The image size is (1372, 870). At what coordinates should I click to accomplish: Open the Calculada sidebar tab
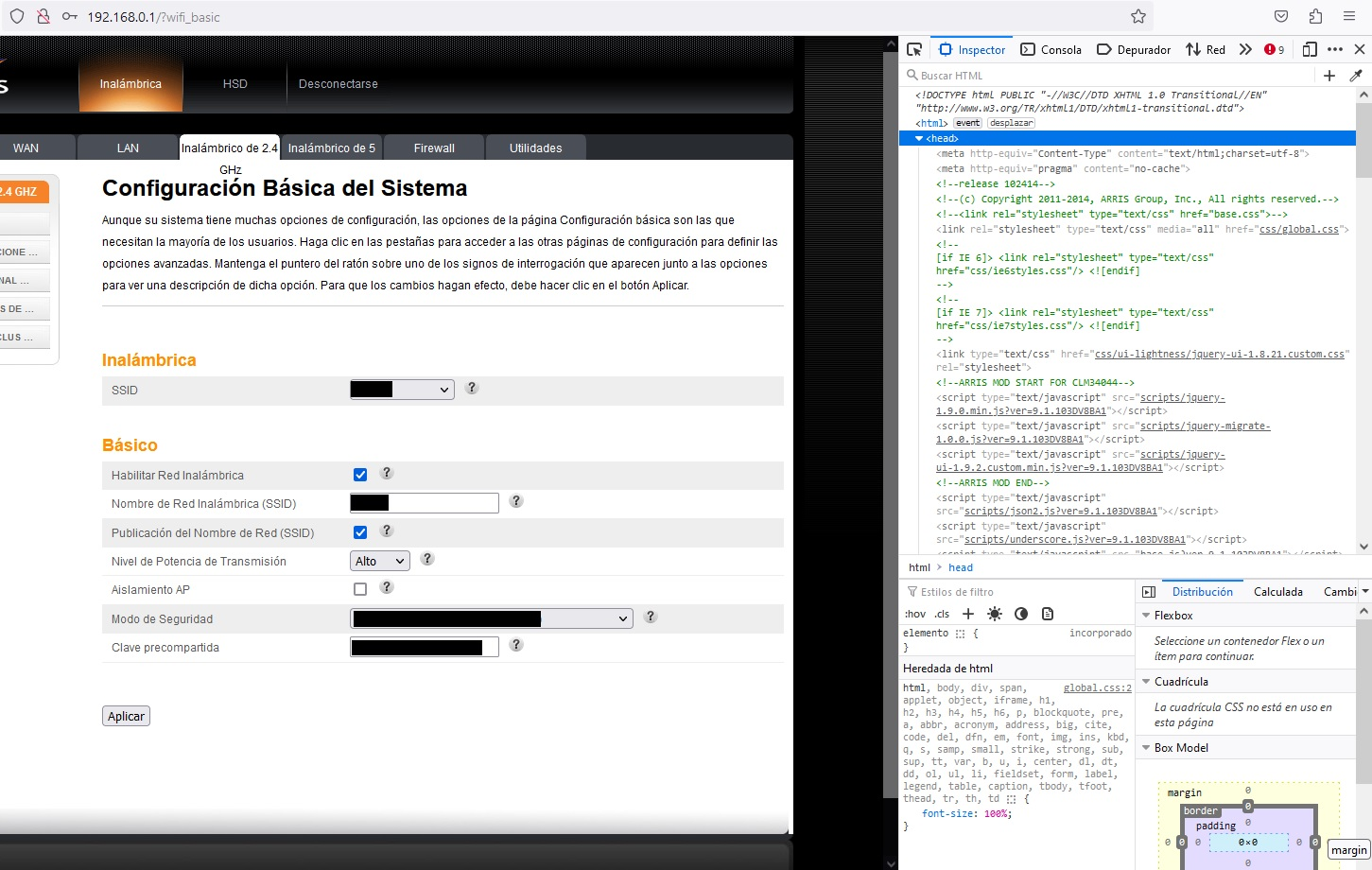pos(1277,592)
